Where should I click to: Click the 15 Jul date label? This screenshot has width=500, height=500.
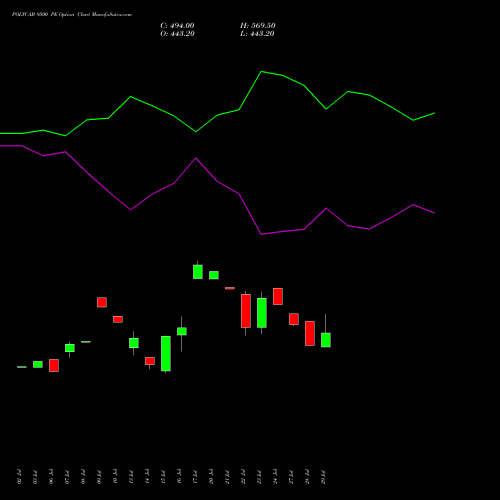click(x=163, y=477)
